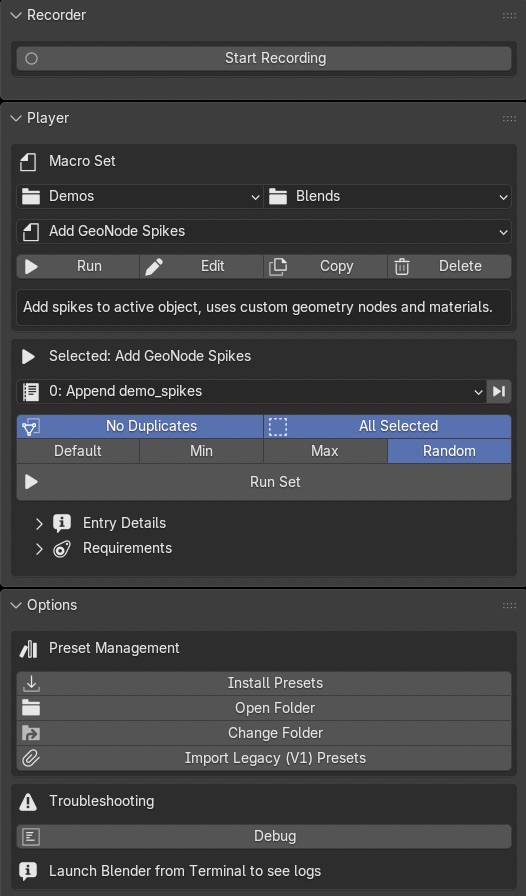
Task: Click the pencil icon on Edit
Action: [154, 266]
